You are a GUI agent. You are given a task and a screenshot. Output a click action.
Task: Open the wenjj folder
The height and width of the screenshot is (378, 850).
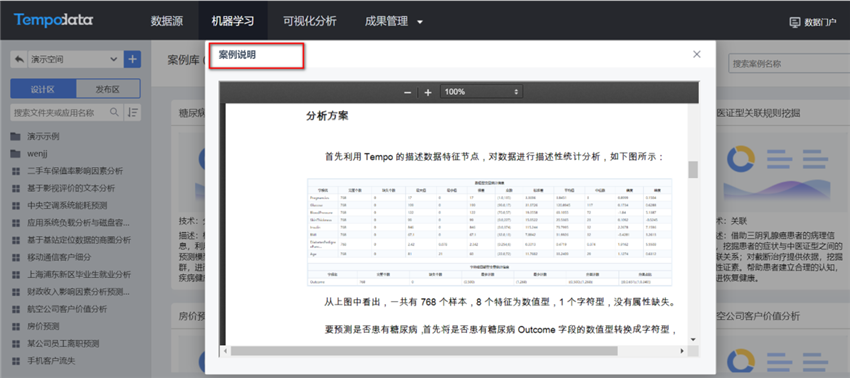click(38, 153)
